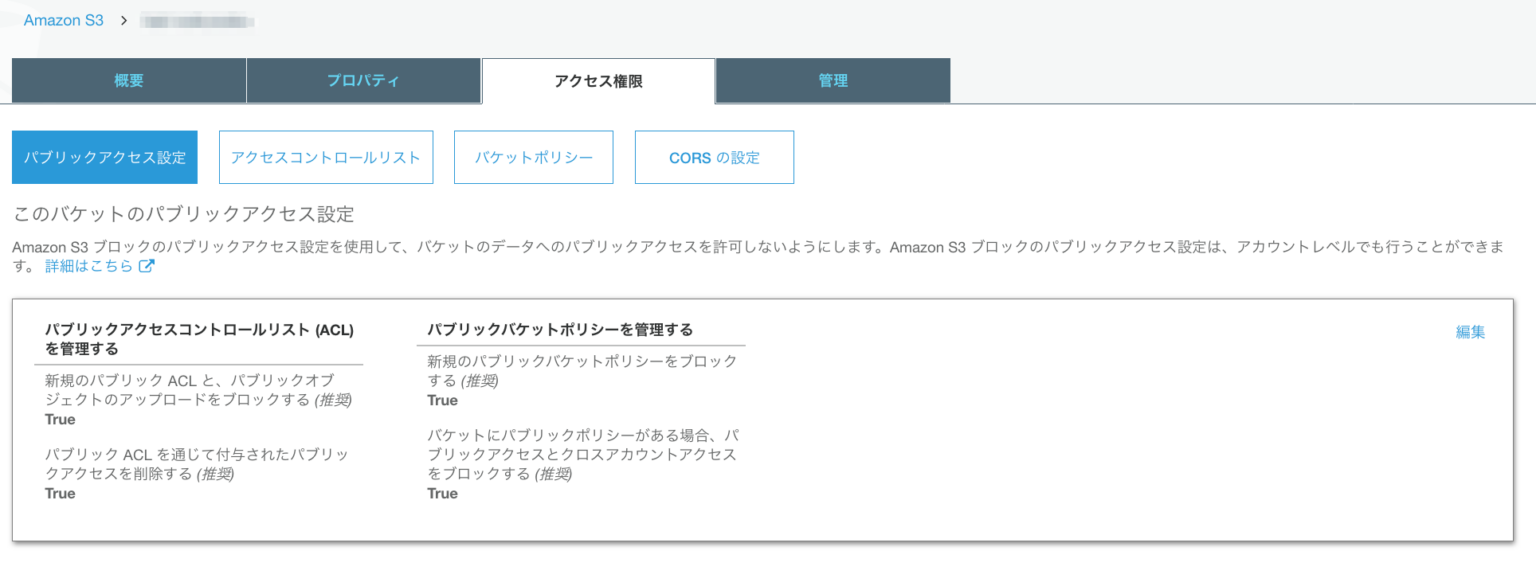View the バケットポリシー section
This screenshot has height=586, width=1536.
coord(533,157)
